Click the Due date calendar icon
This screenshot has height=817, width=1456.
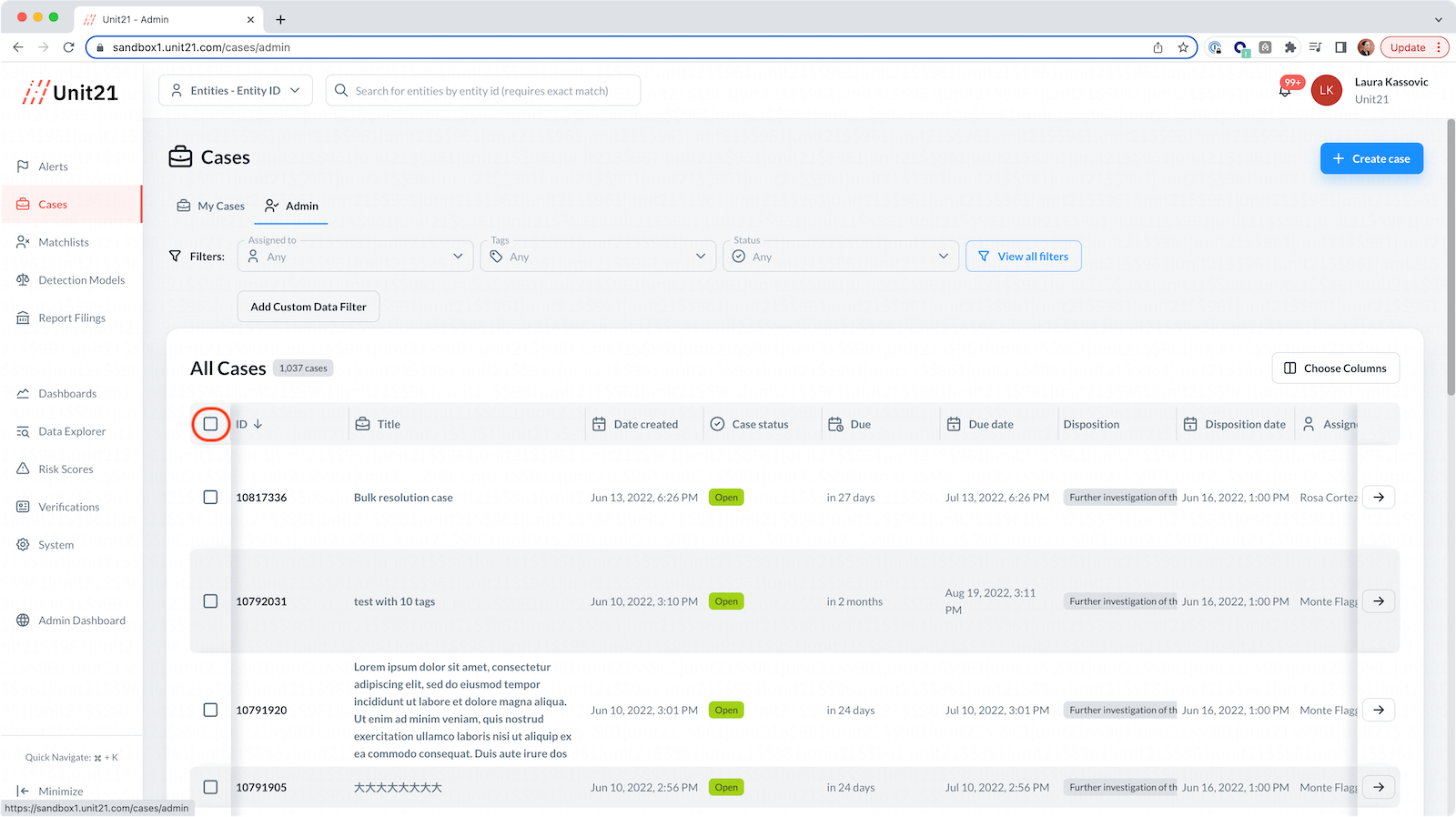(954, 424)
